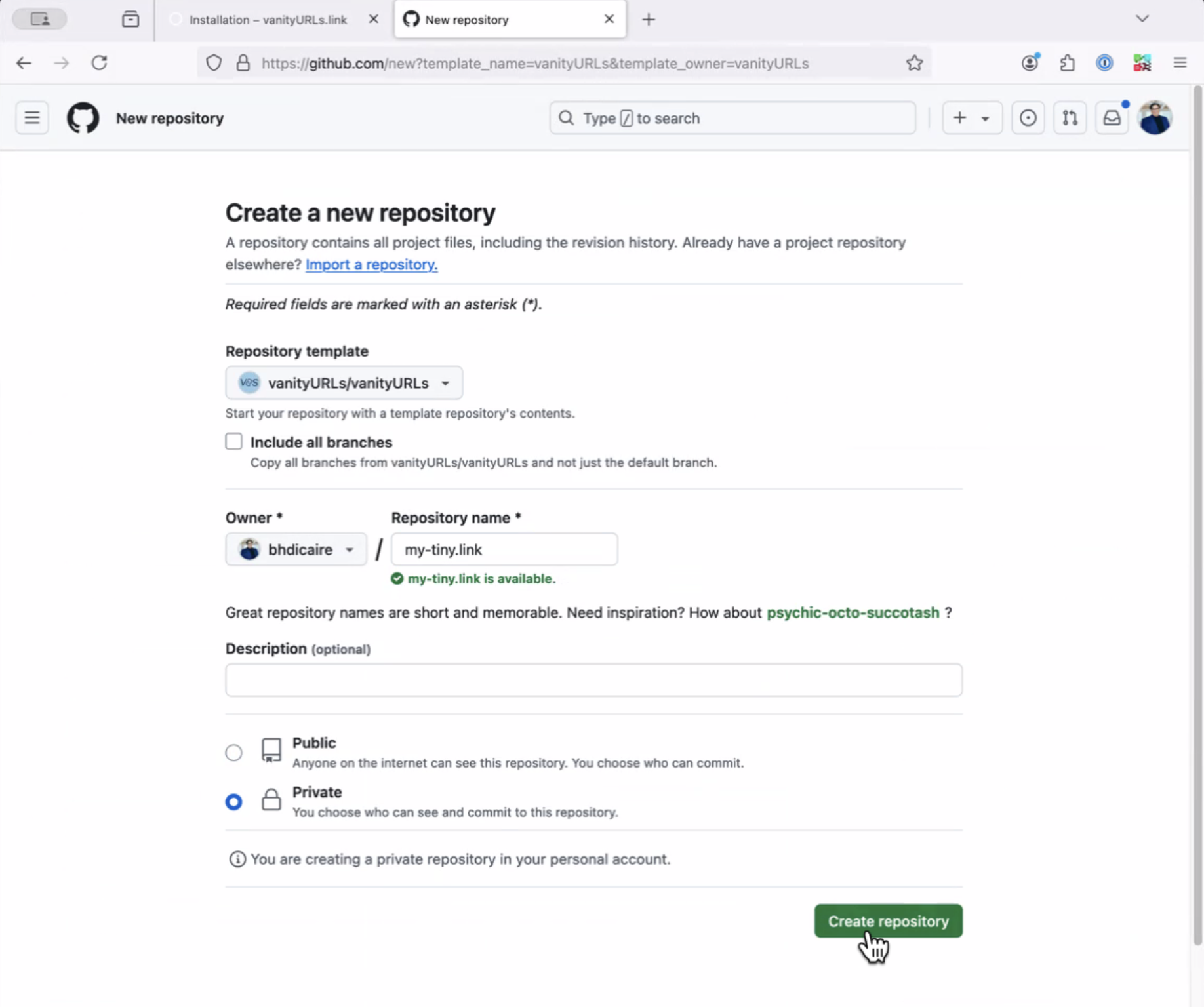Click the Firefox View icon
Viewport: 1204px width, 1007px height.
pyautogui.click(x=130, y=19)
